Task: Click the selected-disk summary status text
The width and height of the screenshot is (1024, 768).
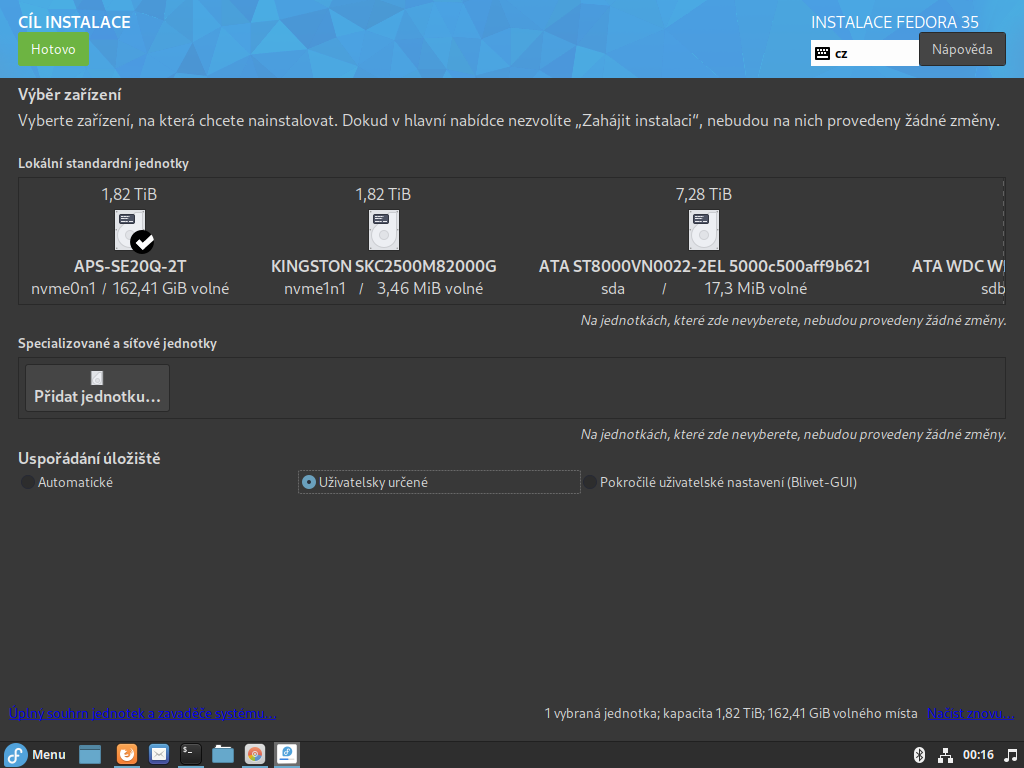Action: [731, 713]
